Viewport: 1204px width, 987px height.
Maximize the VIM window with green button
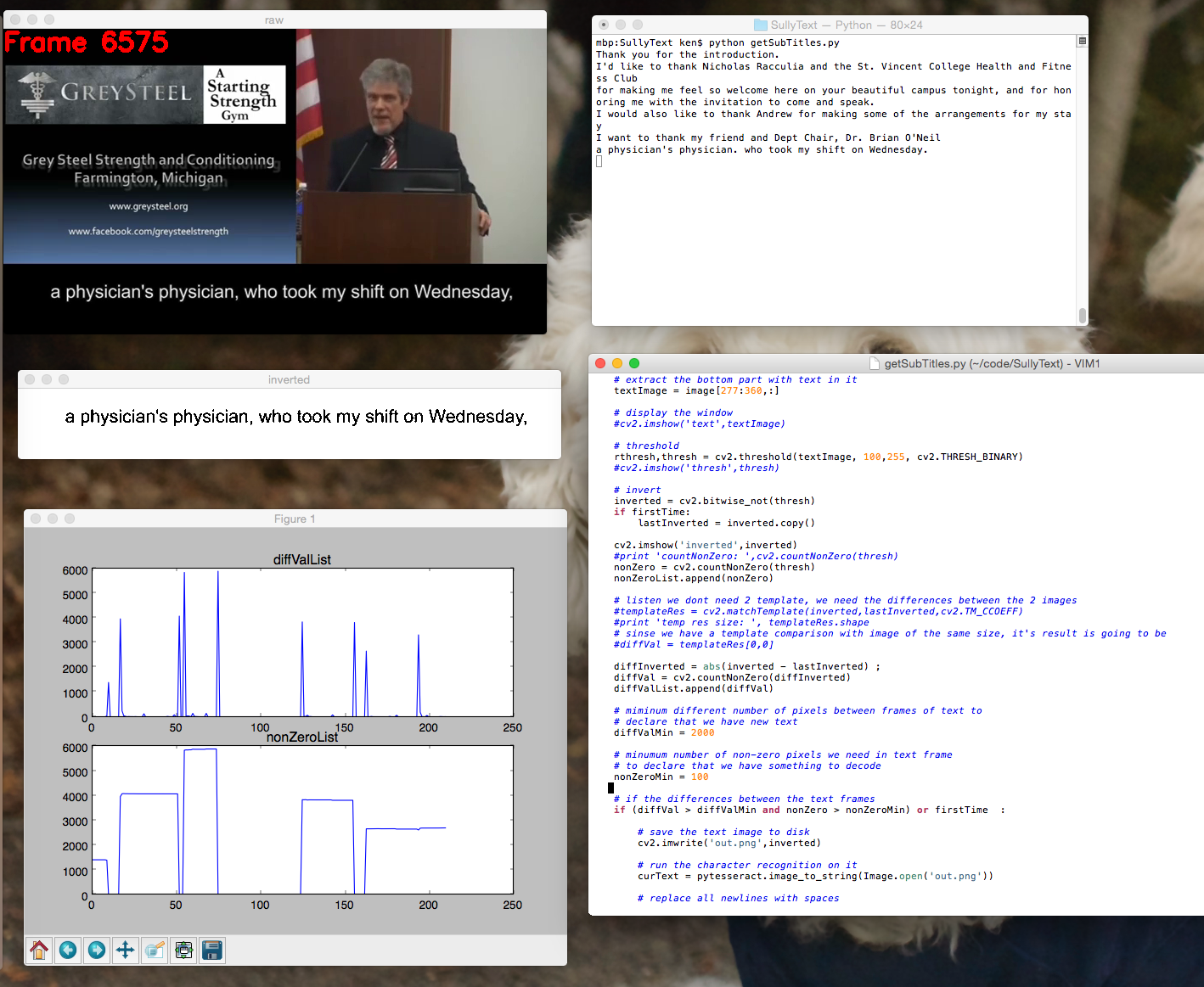pos(634,363)
